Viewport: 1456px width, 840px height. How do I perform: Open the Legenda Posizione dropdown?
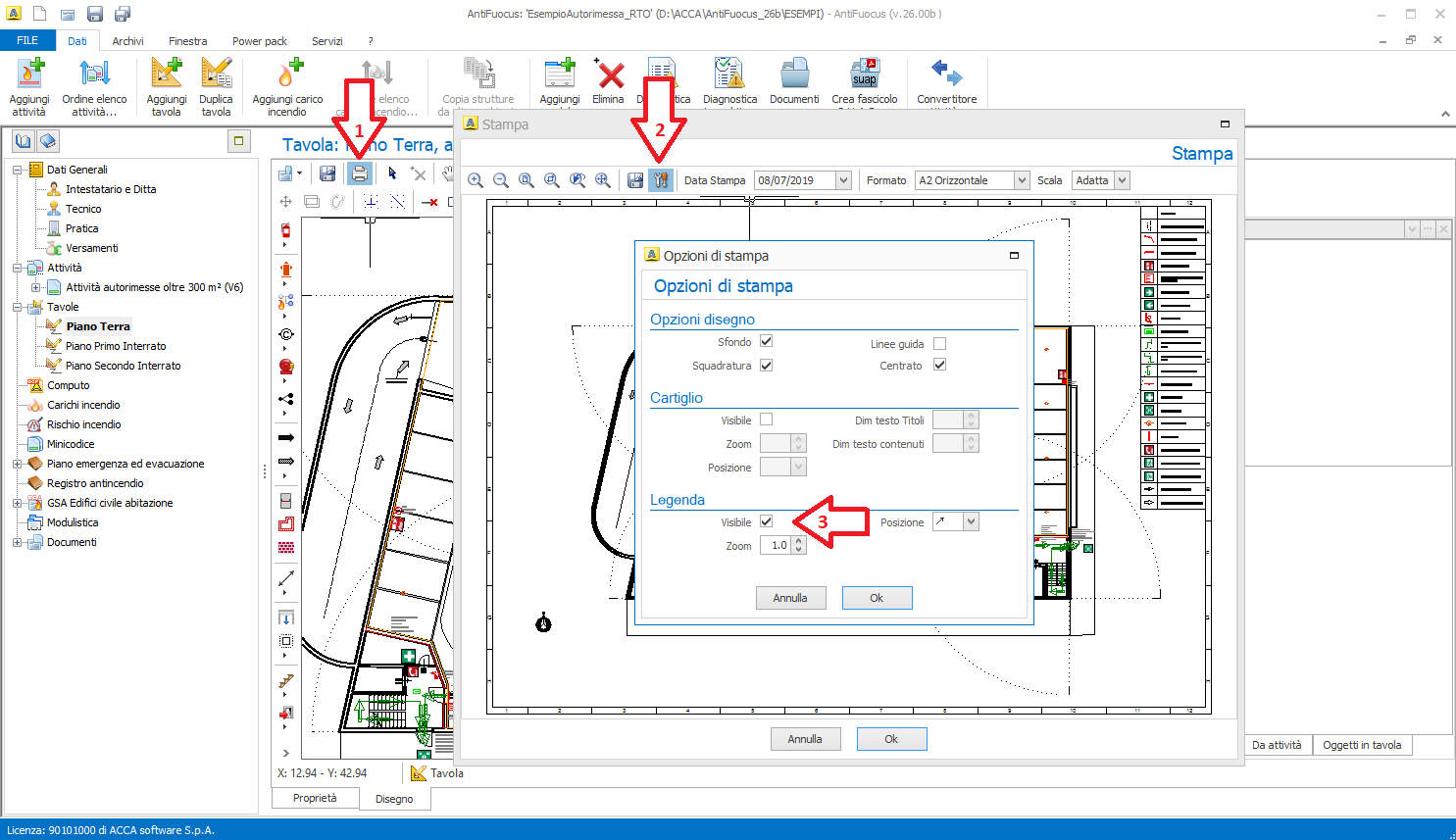pos(971,521)
